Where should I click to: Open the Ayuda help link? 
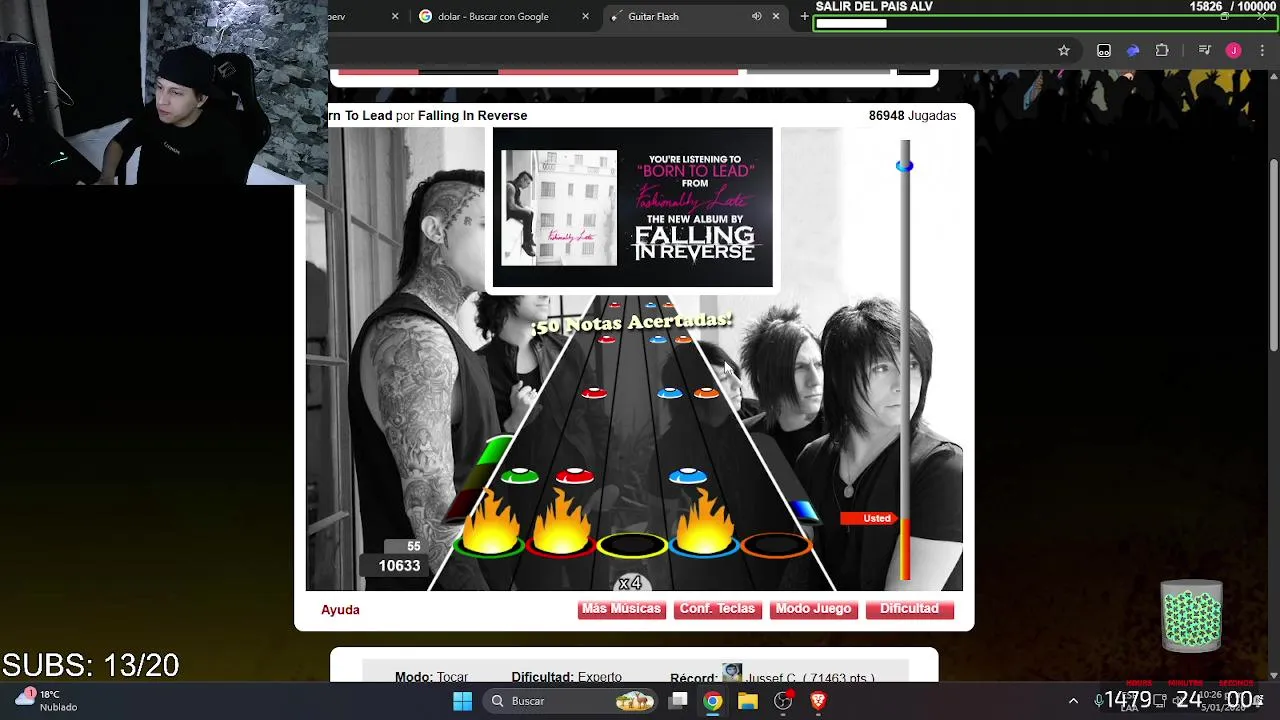point(340,610)
